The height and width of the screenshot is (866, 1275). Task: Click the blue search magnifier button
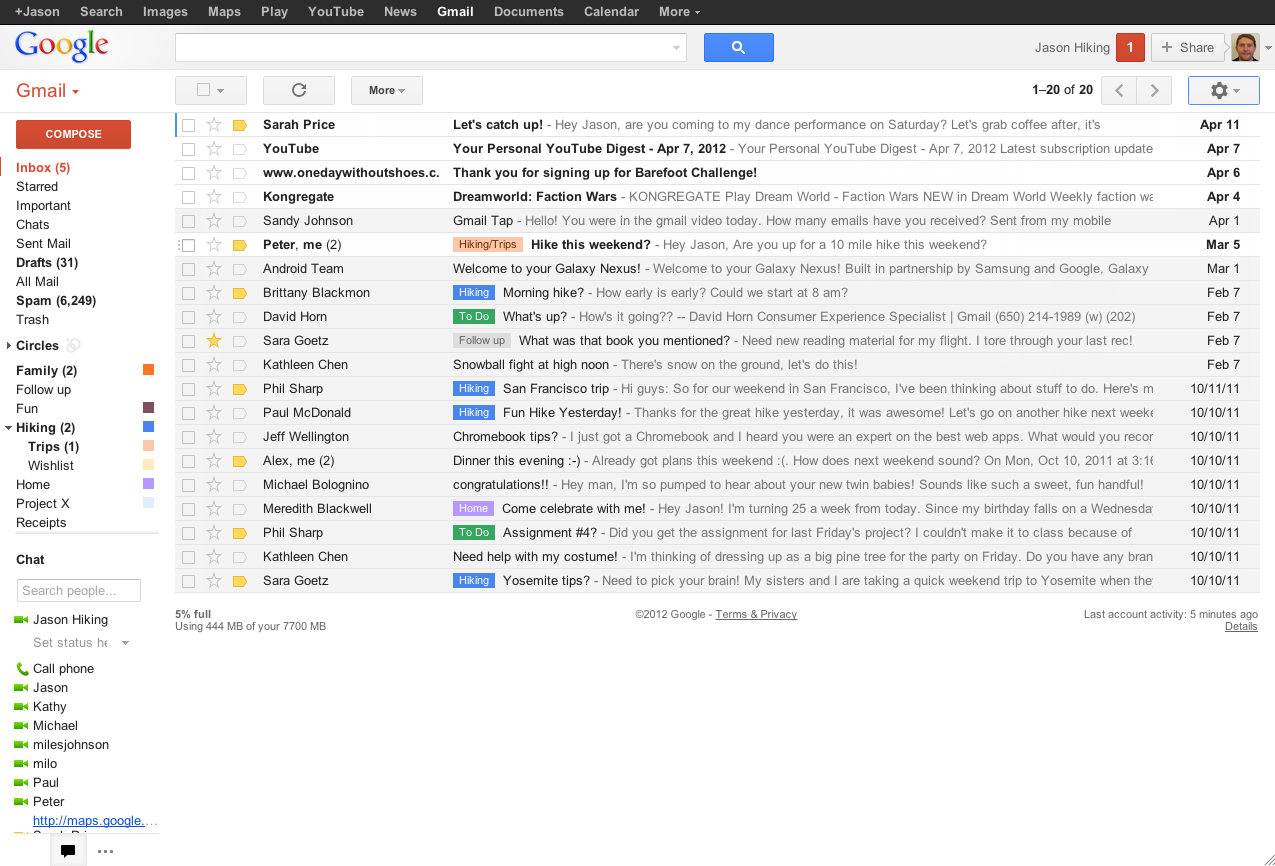(x=738, y=47)
